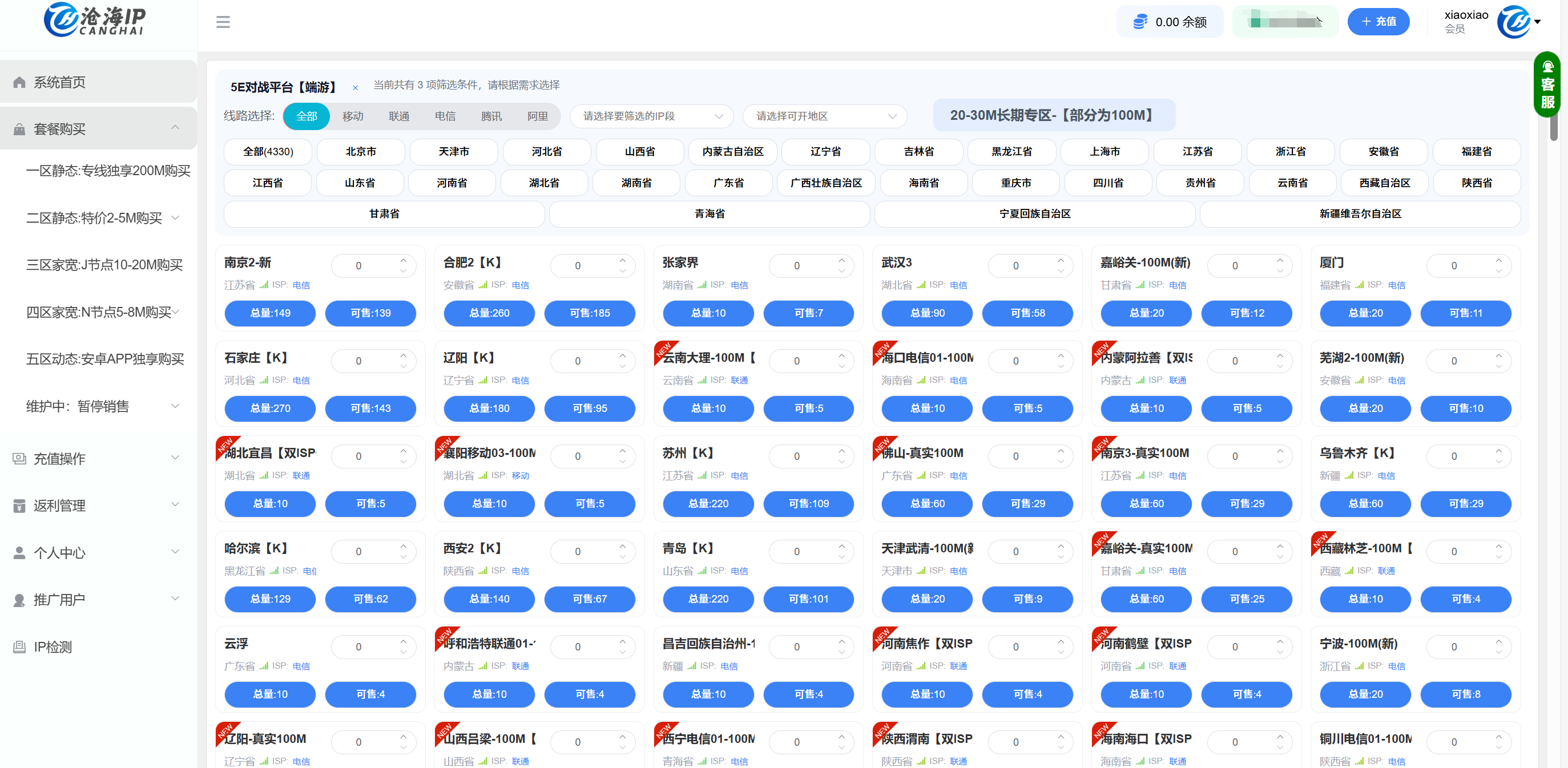Click the green 客服 support icon
Viewport: 1568px width, 768px height.
[1547, 84]
